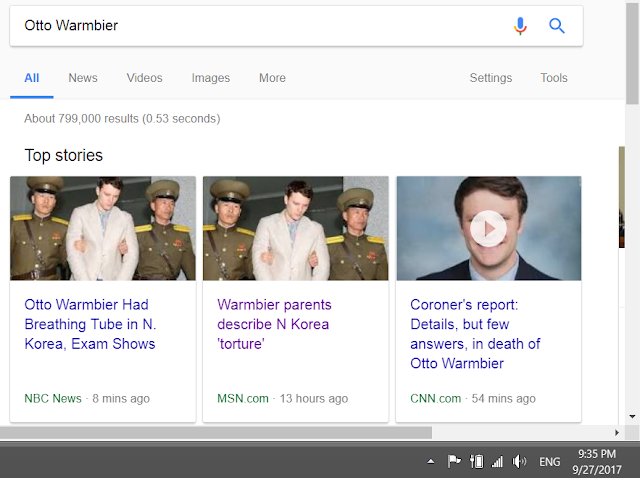This screenshot has width=640, height=478.
Task: Open the More search options menu
Action: (272, 78)
